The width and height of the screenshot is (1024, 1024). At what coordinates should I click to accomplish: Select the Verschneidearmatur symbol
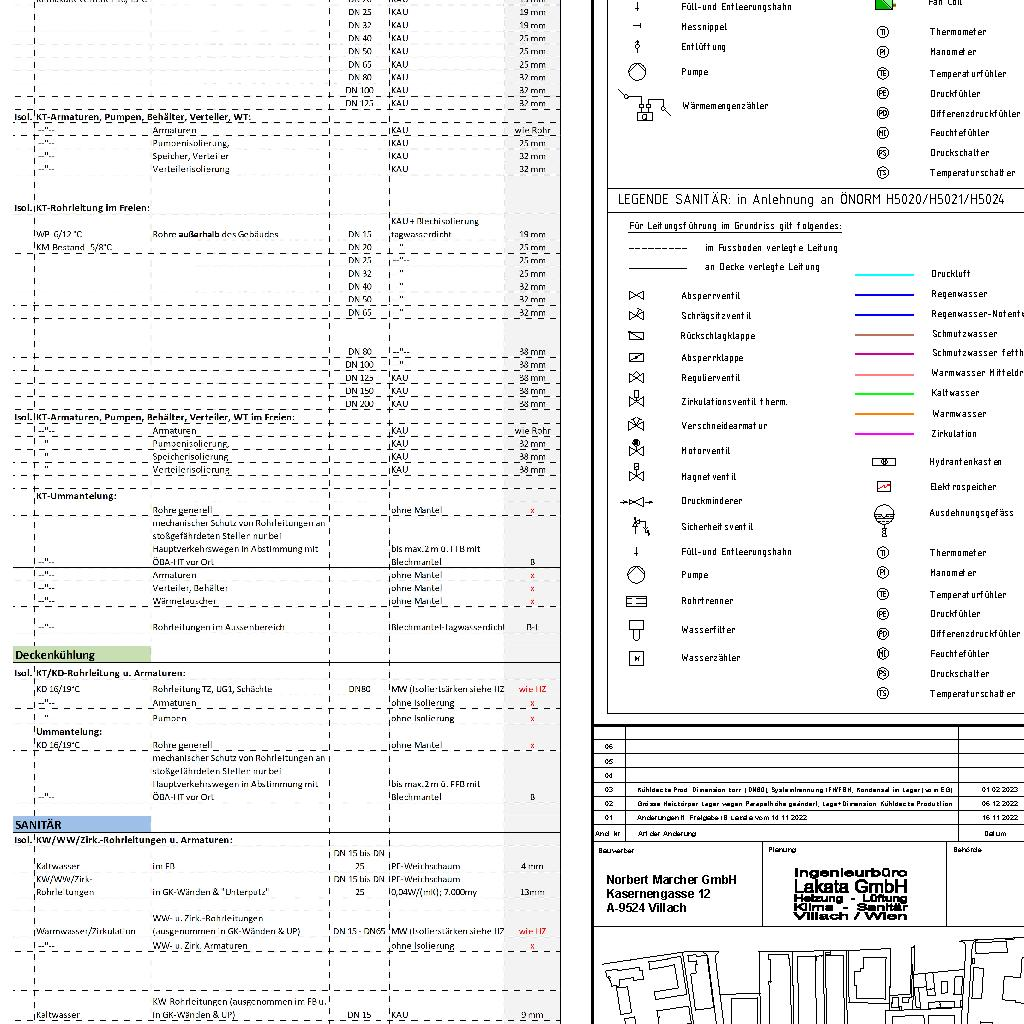(636, 424)
